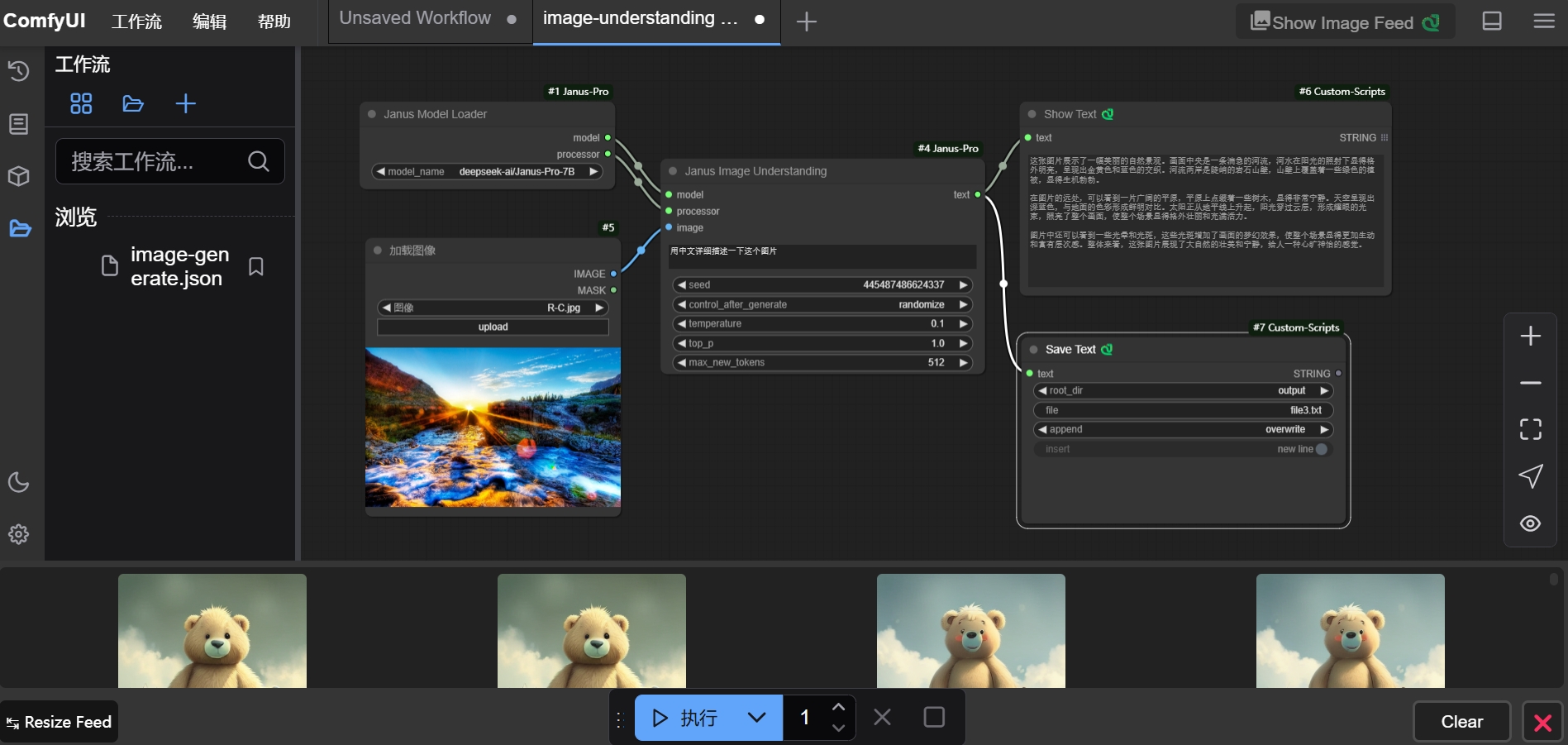Increase the batch count stepper

pos(838,707)
